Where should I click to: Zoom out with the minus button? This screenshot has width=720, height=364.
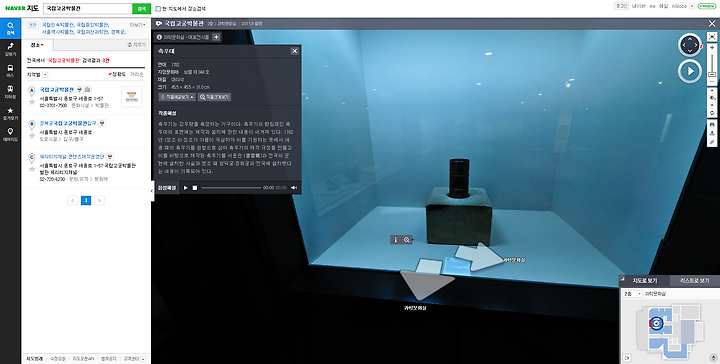click(712, 81)
